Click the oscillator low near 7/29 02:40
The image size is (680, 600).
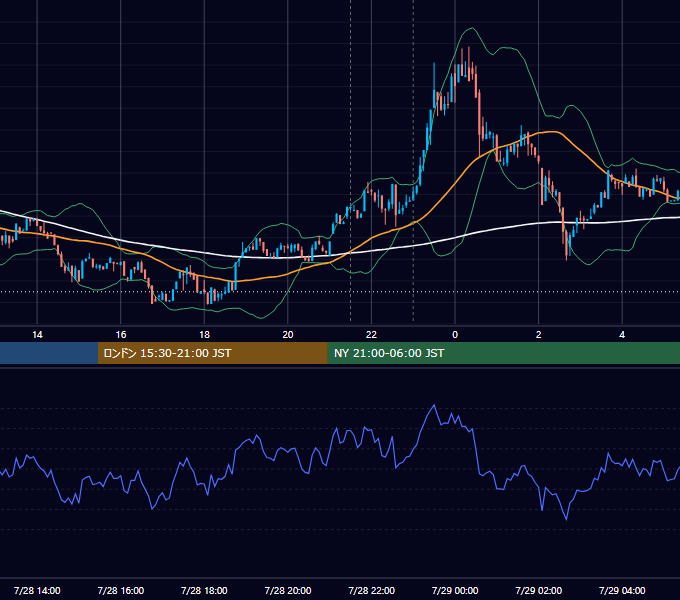click(566, 519)
